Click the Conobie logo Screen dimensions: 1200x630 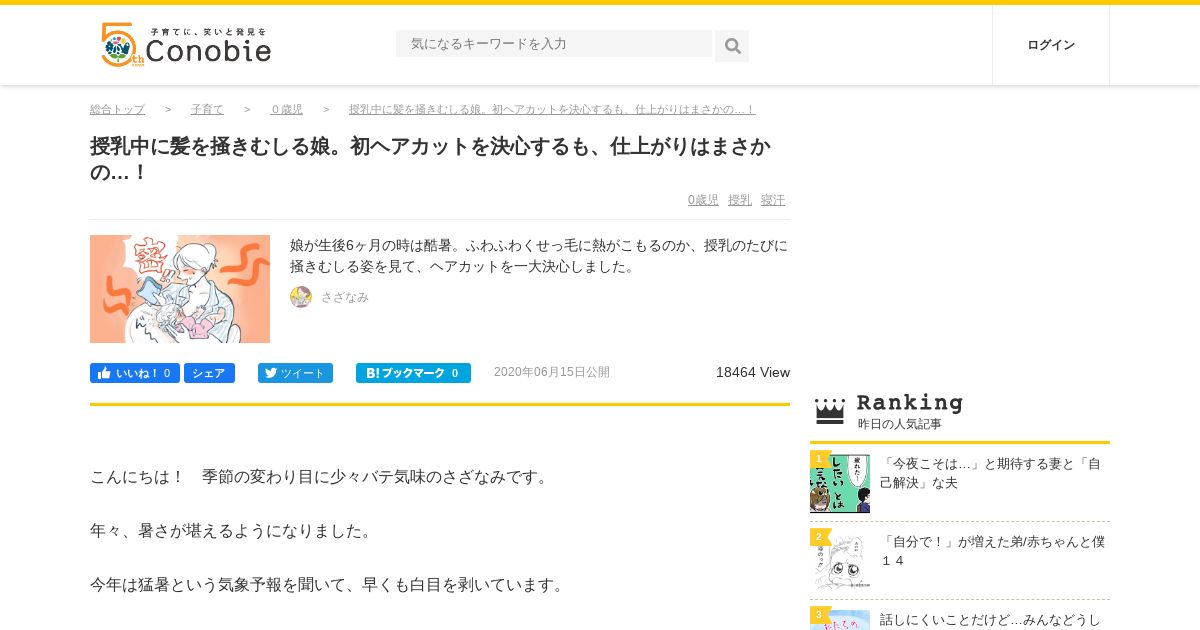pyautogui.click(x=186, y=45)
